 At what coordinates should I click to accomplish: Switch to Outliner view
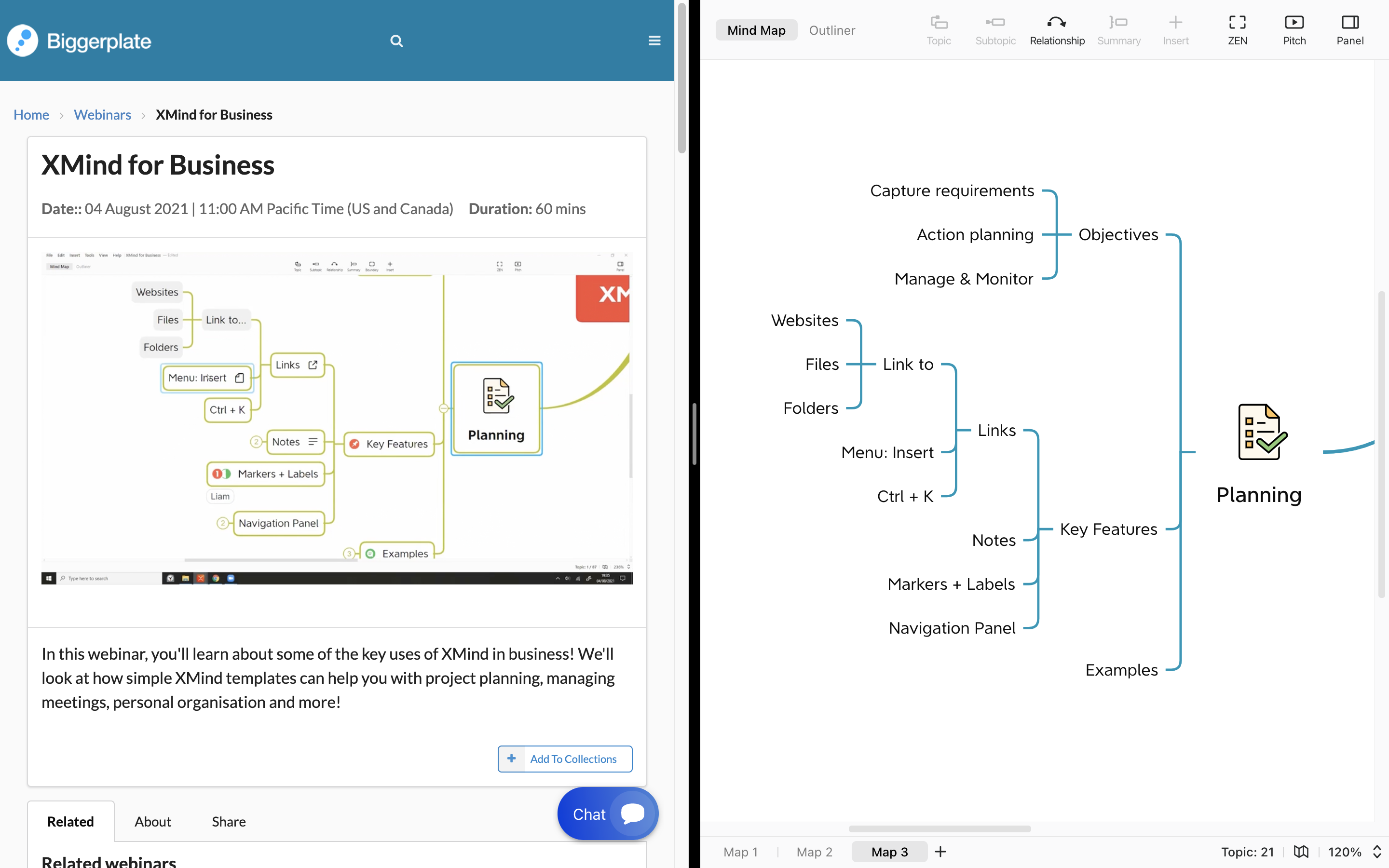click(x=831, y=30)
